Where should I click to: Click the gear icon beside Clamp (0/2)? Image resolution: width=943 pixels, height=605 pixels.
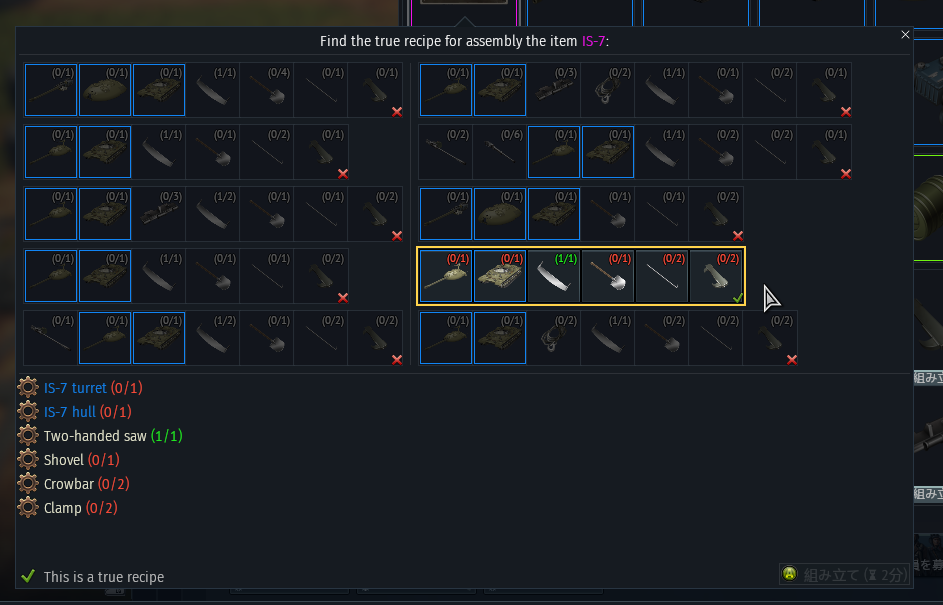click(x=28, y=508)
